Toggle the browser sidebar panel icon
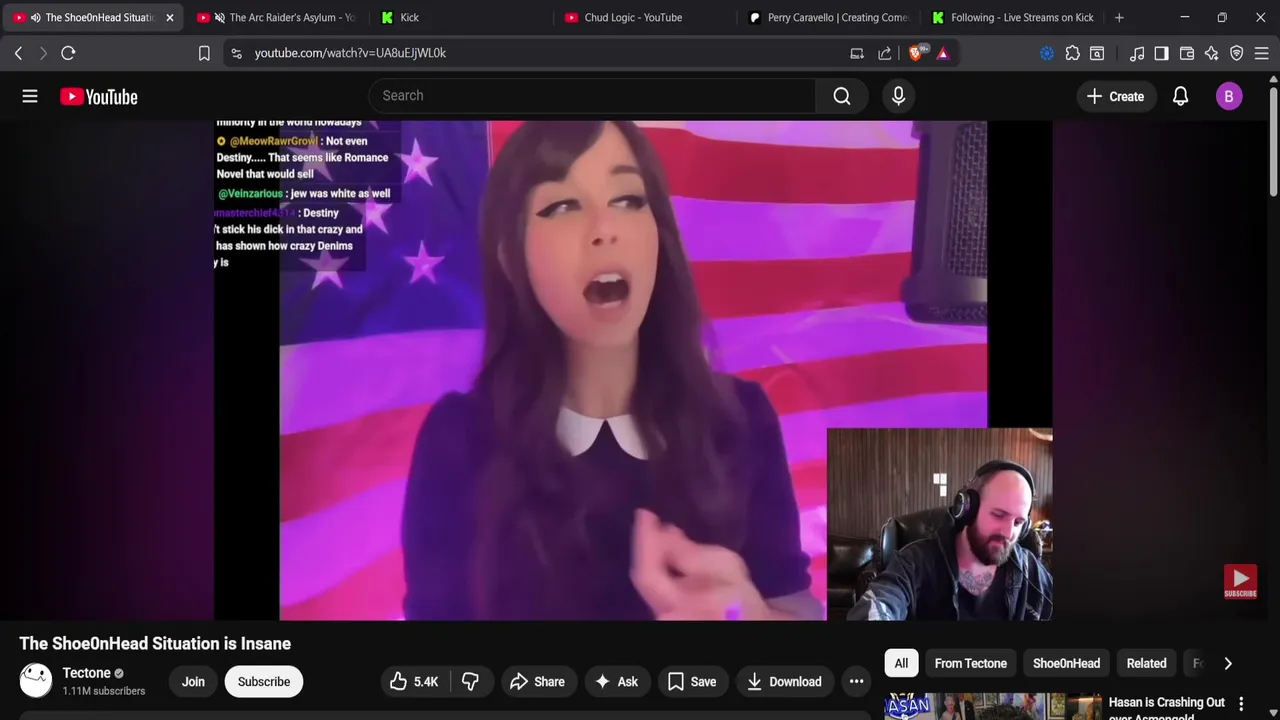The height and width of the screenshot is (720, 1280). tap(1161, 53)
